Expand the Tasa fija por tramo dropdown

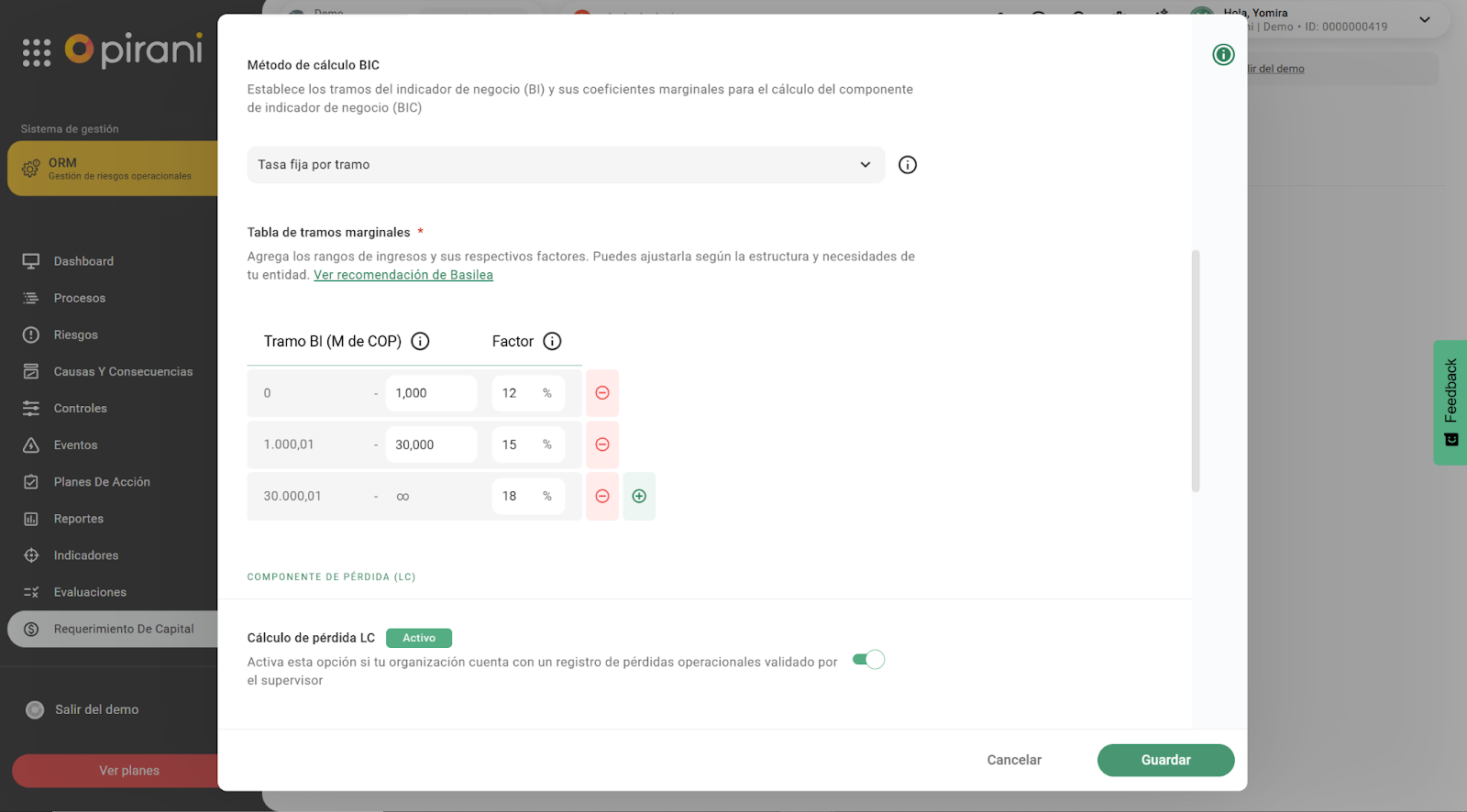[565, 165]
